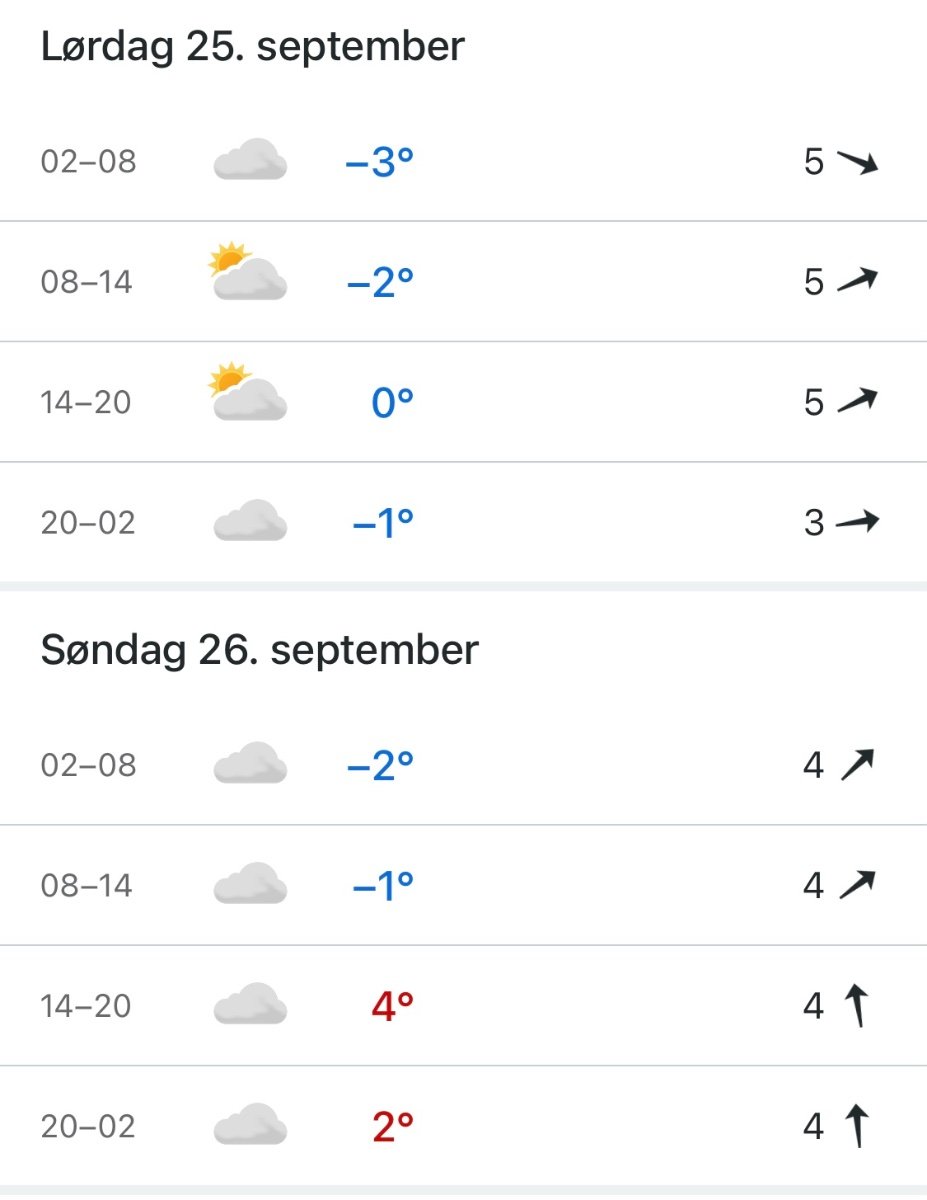This screenshot has height=1200, width=927.
Task: Tap the Sunday 08–14 time label
Action: 87,886
